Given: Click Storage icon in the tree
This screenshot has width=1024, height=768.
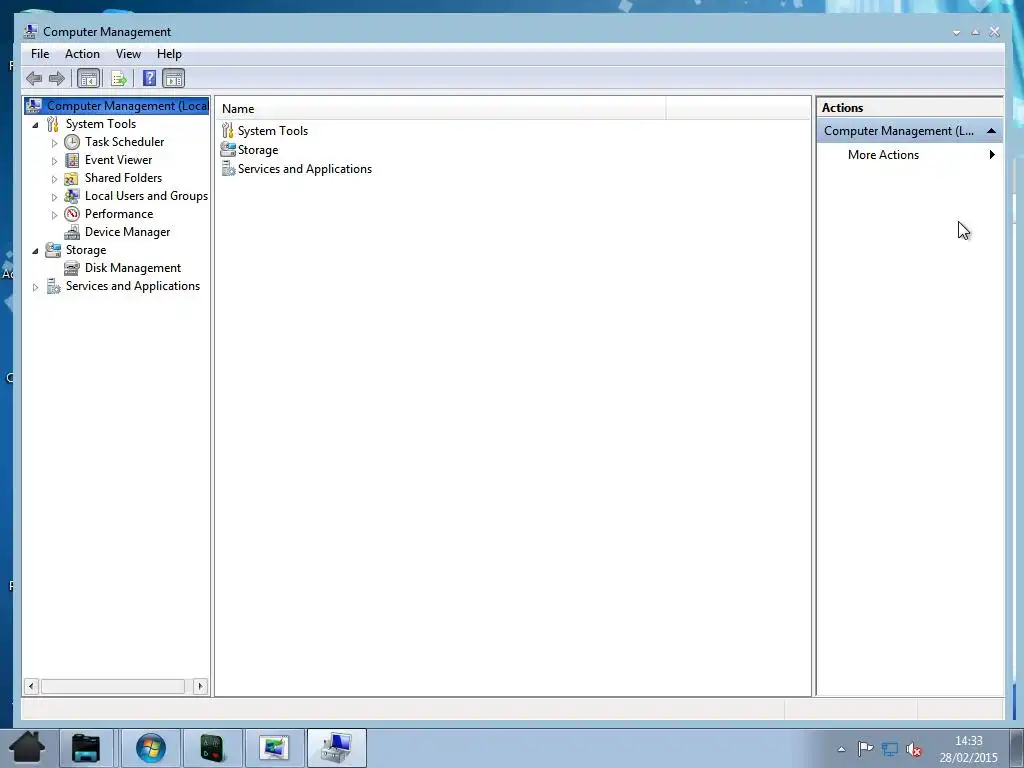Looking at the screenshot, I should click(x=53, y=250).
